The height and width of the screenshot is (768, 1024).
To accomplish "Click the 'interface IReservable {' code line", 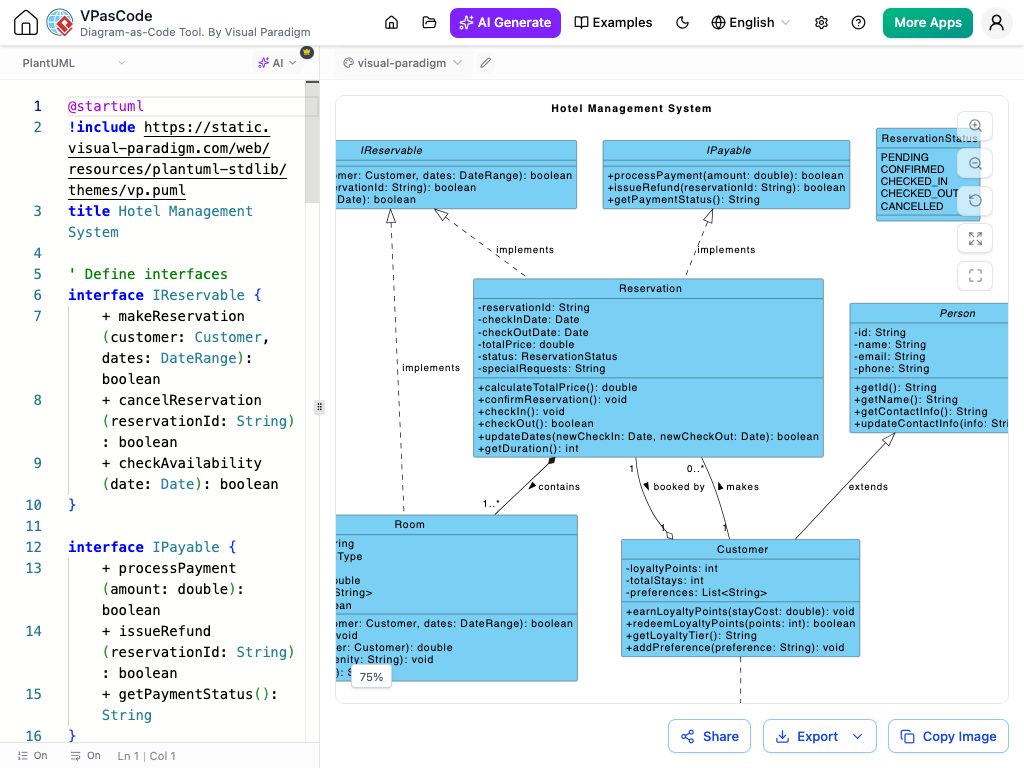I will 165,295.
